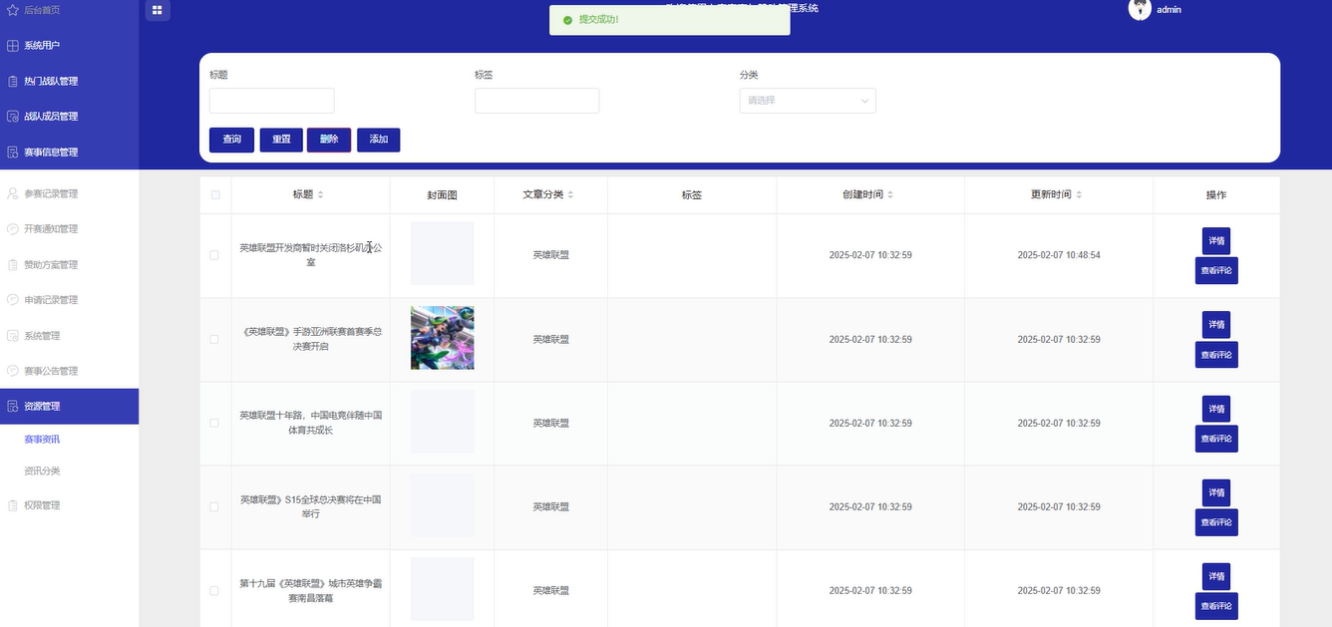1332x627 pixels.
Task: Click the 战队成员管理 sidebar icon
Action: [x=13, y=117]
